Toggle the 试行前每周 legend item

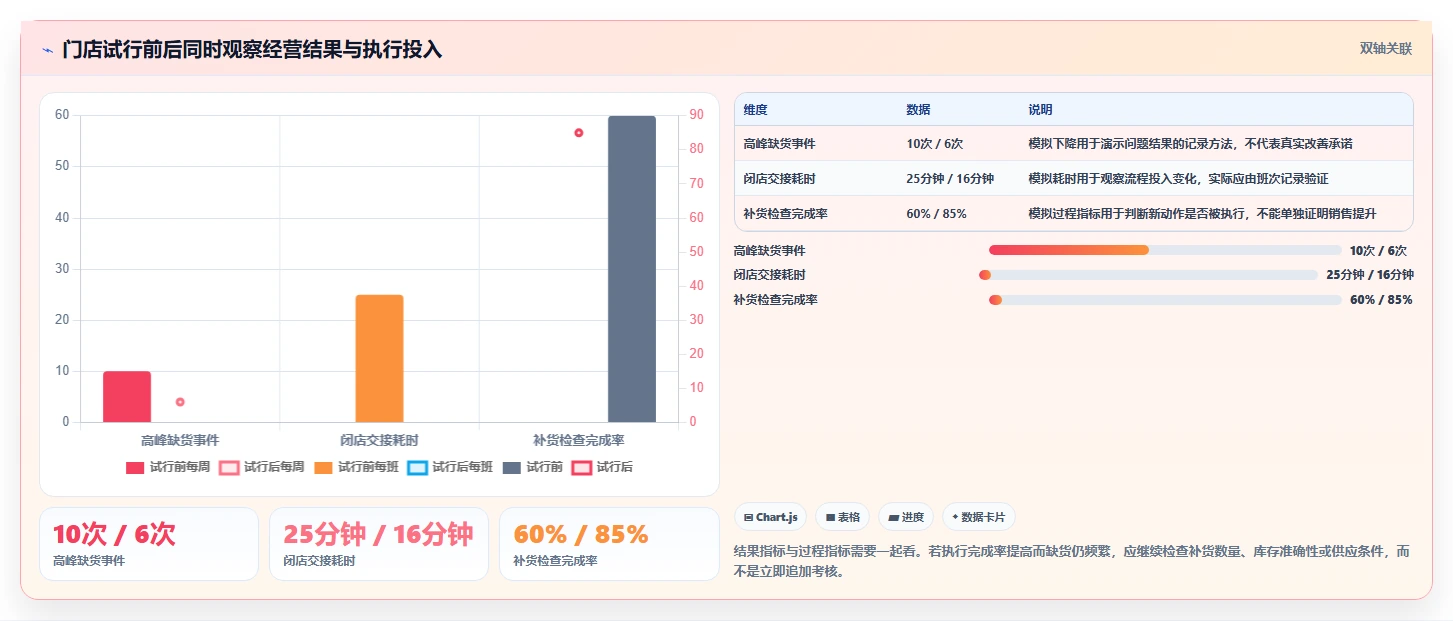coord(167,467)
